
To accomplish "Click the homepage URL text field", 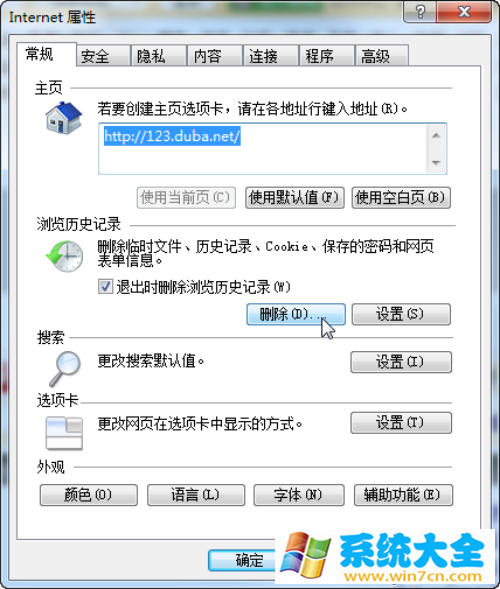I will click(x=262, y=149).
